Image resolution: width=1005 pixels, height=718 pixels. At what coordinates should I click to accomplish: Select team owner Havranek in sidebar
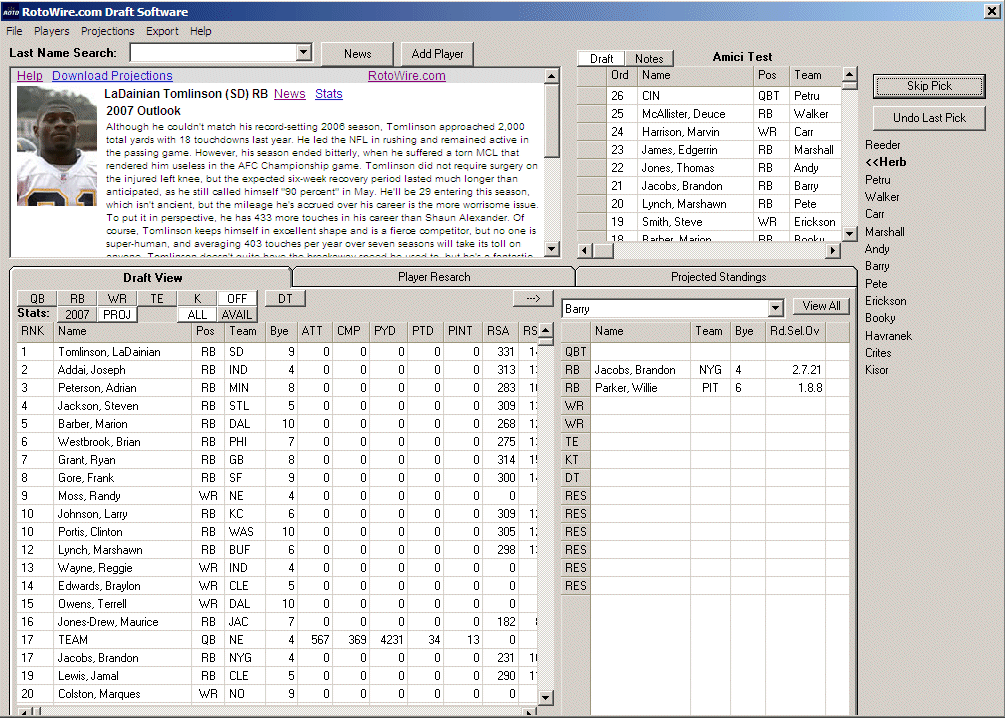888,336
